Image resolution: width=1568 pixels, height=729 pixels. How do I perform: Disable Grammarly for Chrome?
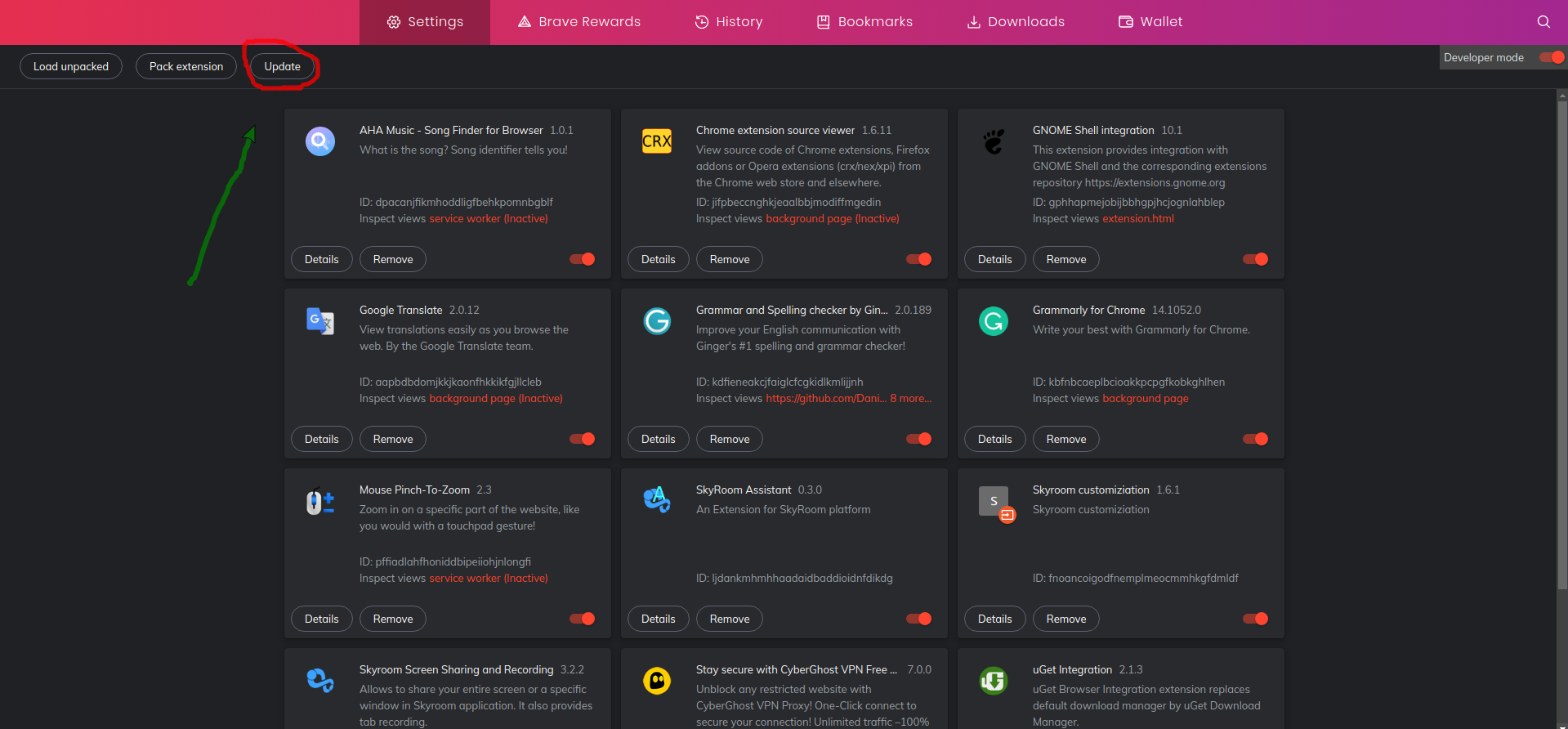coord(1256,439)
